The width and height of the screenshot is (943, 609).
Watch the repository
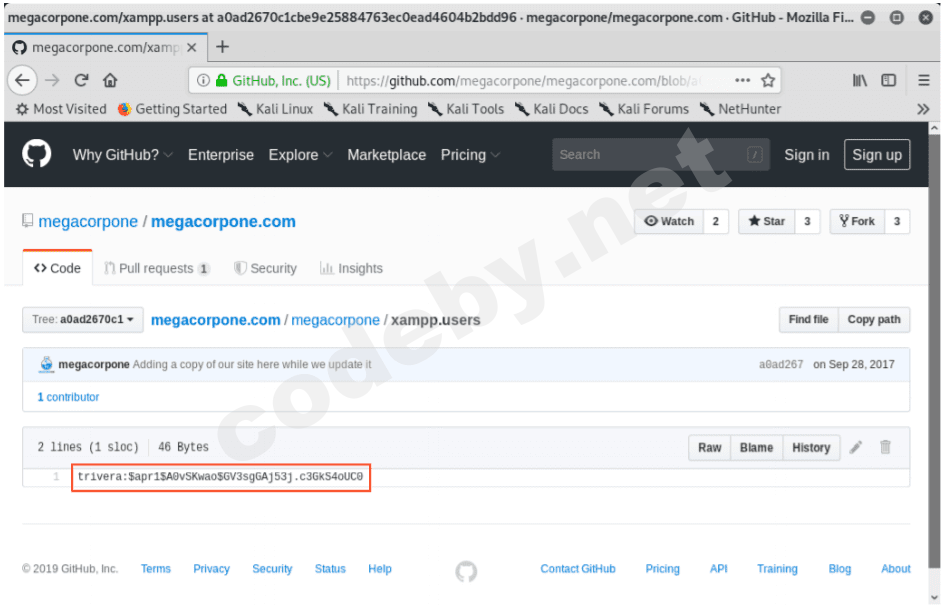669,221
